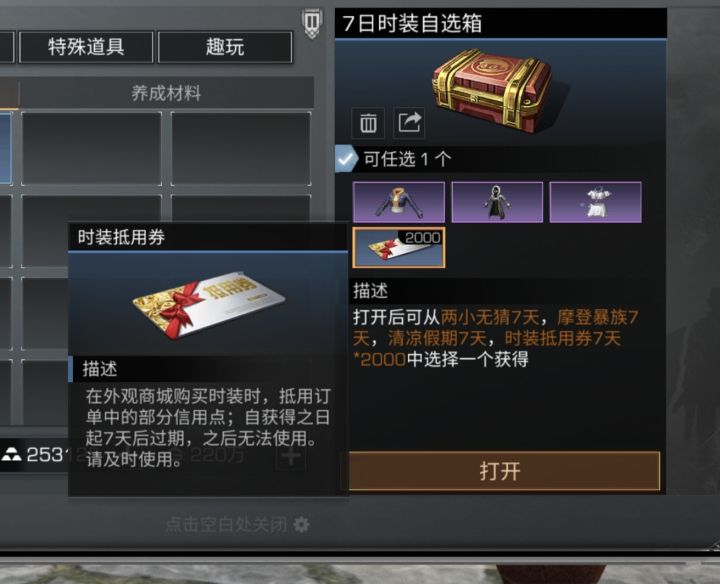Click the gear icon near 点击空白处关闭
Viewport: 720px width, 584px height.
(301, 524)
